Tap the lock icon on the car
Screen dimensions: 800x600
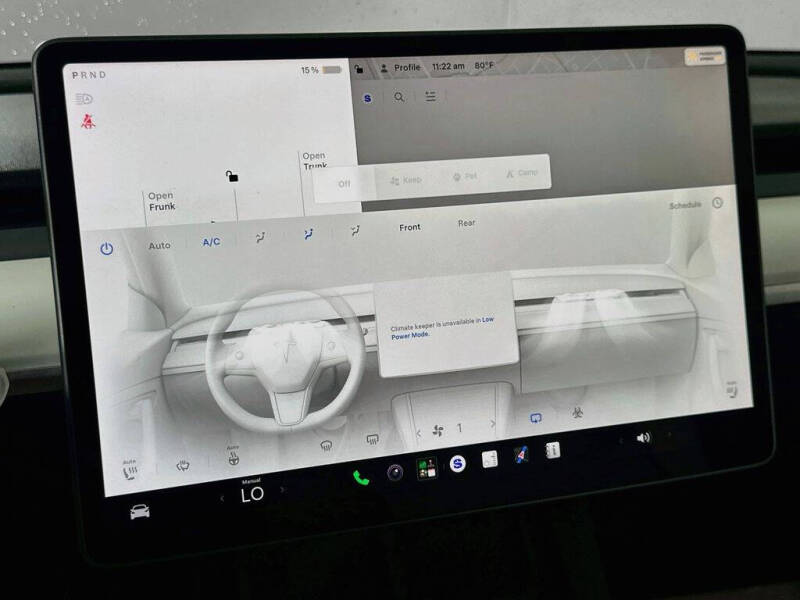click(x=232, y=176)
